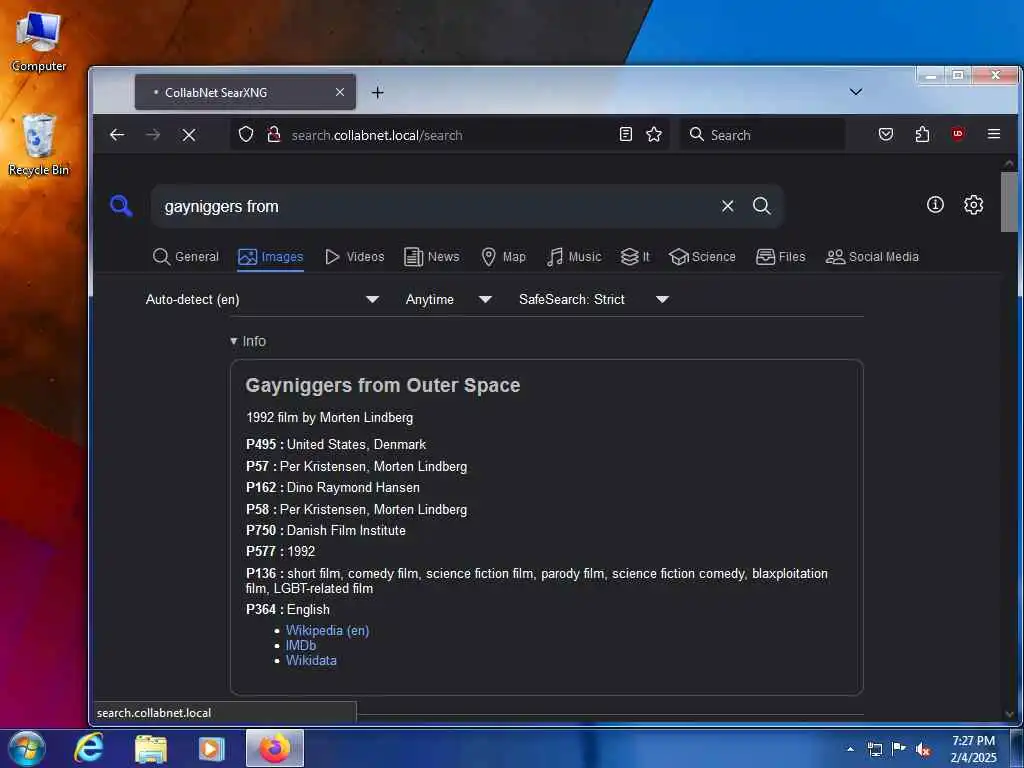Click the infobox title heading
1024x768 pixels.
[383, 385]
